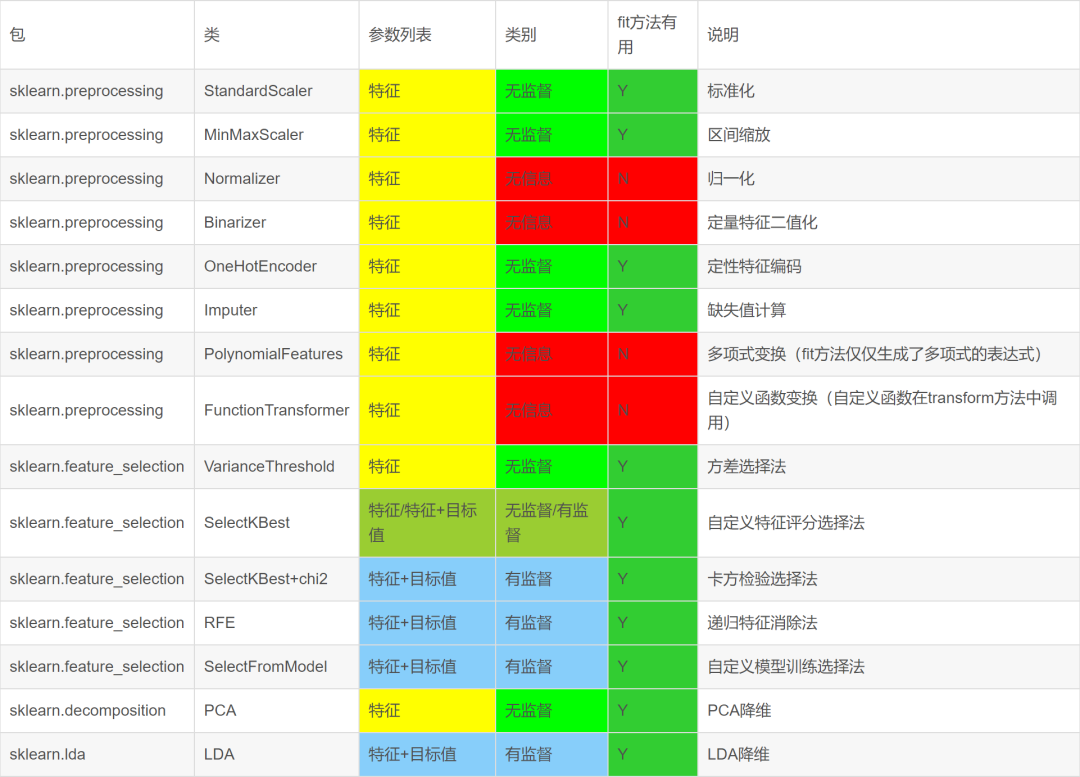Click the description starting with '自定义函数变换'
Image resolution: width=1080 pixels, height=777 pixels.
[889, 411]
